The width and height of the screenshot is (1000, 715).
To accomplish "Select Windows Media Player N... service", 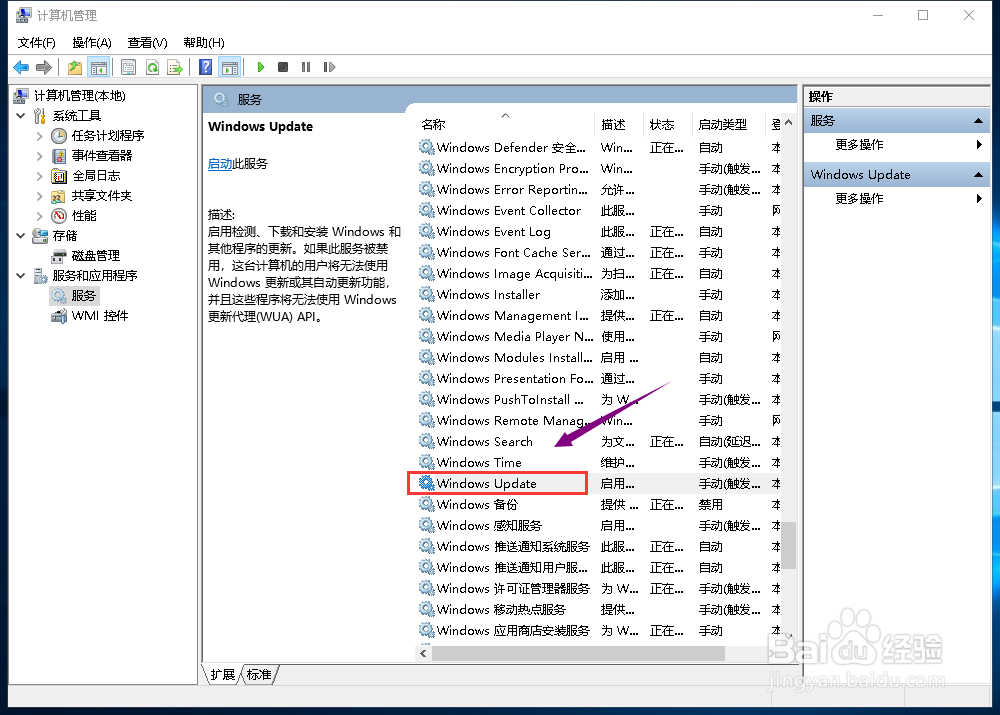I will (x=599, y=337).
